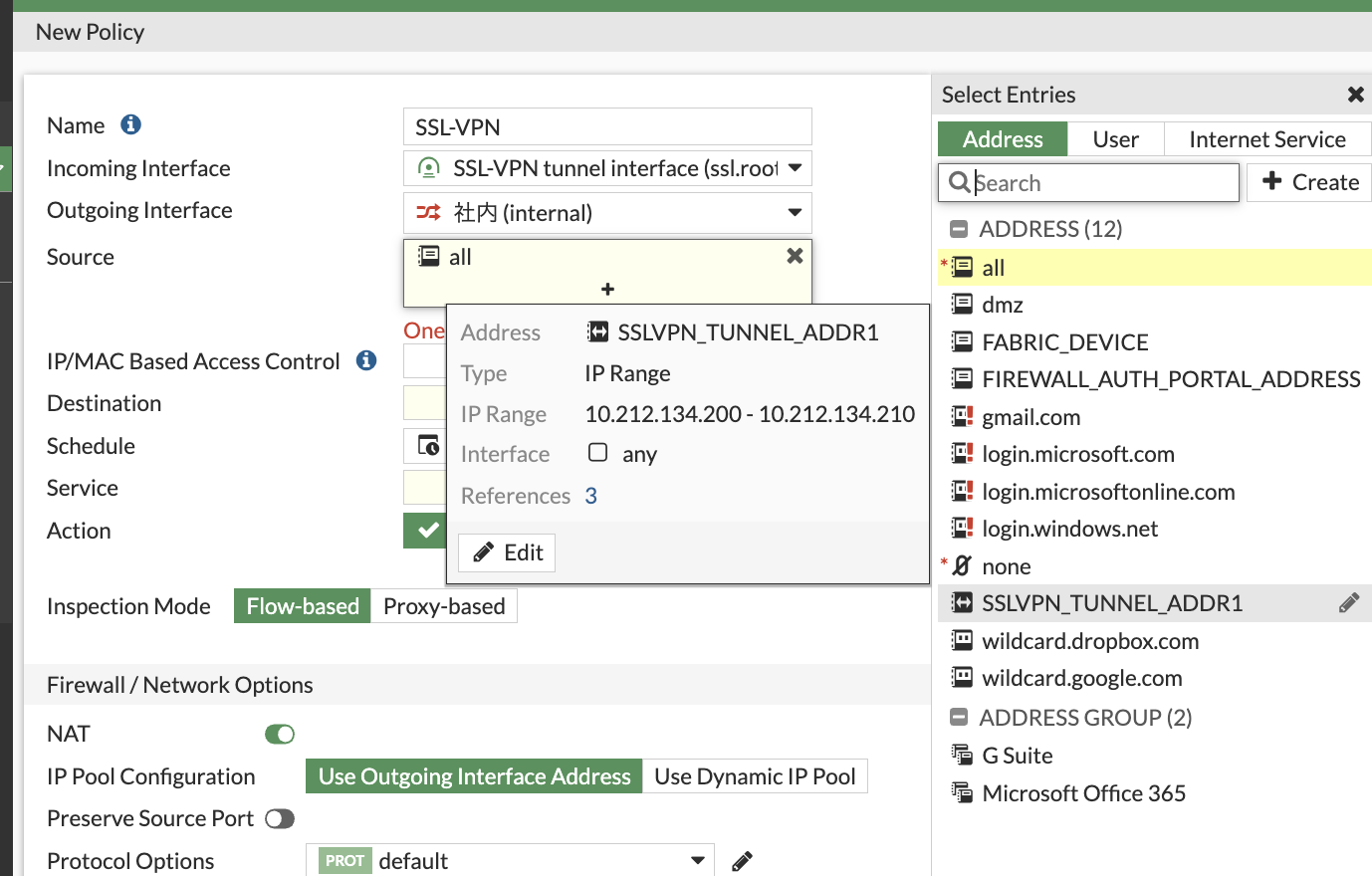Click the dmz address icon

pos(962,304)
